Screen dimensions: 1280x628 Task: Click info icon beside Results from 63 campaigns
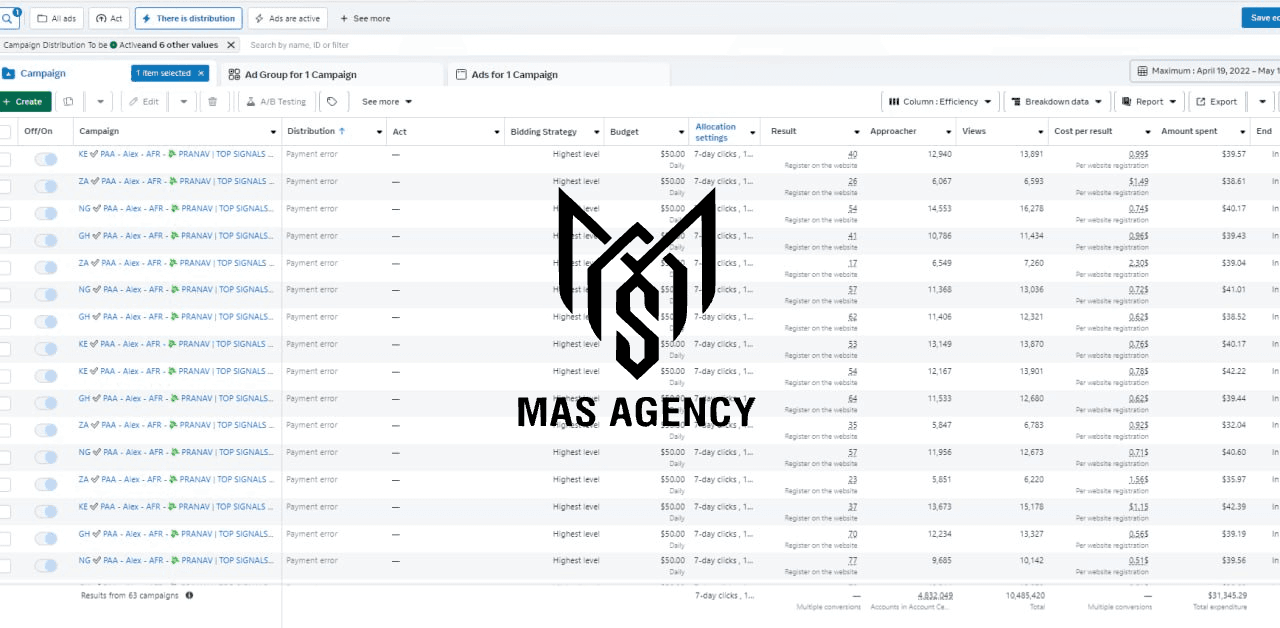[x=189, y=595]
